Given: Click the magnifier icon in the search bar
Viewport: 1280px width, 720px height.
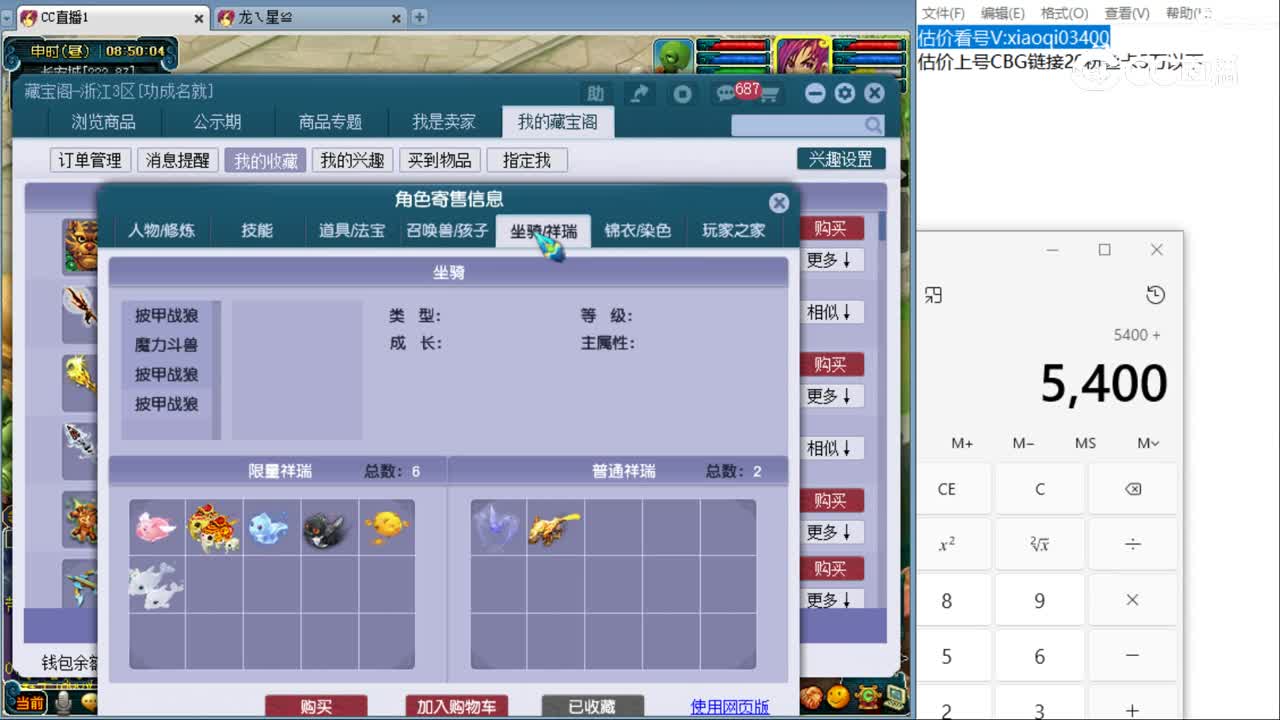Looking at the screenshot, I should [871, 126].
